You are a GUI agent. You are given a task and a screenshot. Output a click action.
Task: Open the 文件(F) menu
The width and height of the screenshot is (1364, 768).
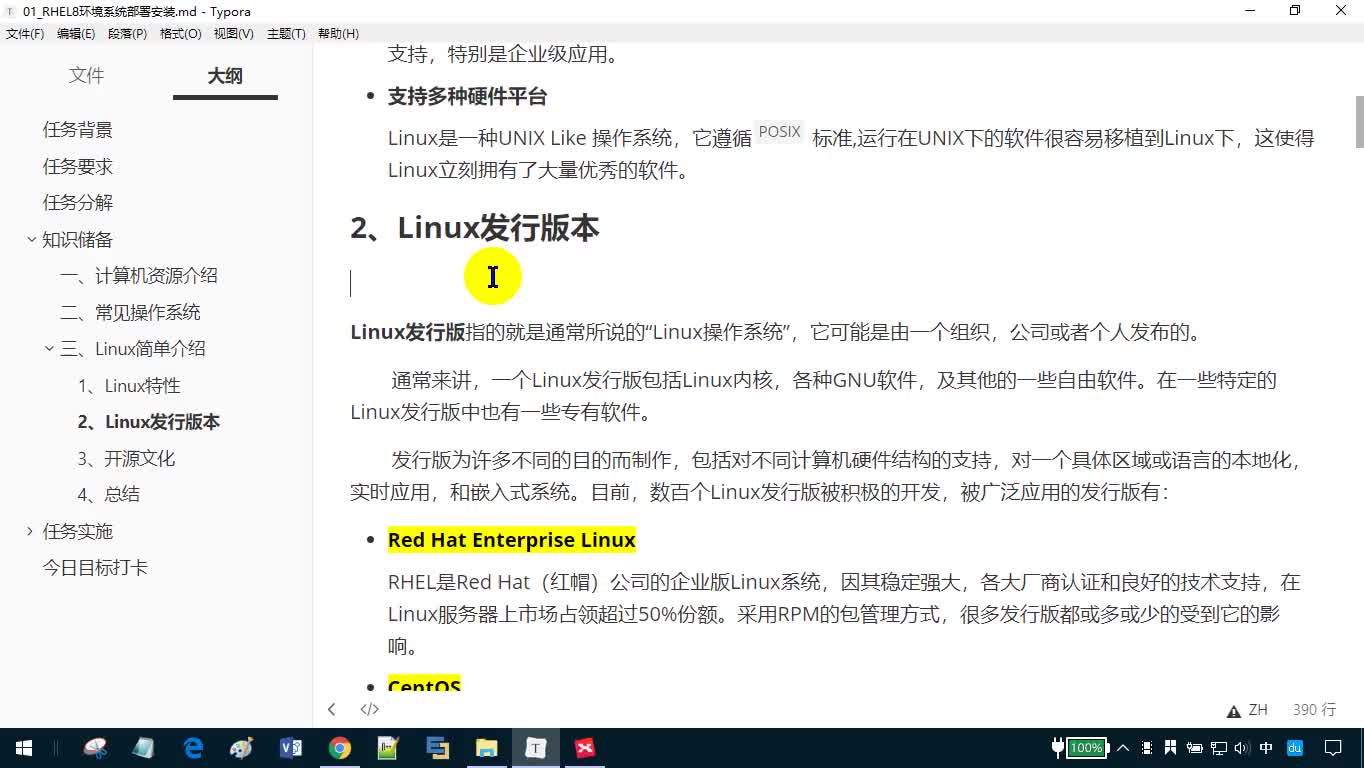(25, 33)
